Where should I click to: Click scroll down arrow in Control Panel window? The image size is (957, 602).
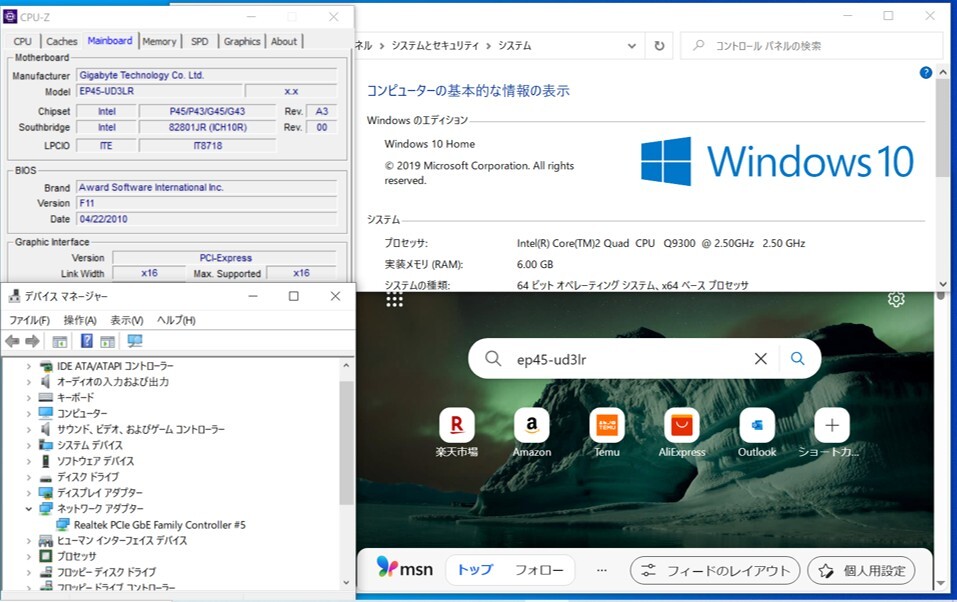[942, 283]
